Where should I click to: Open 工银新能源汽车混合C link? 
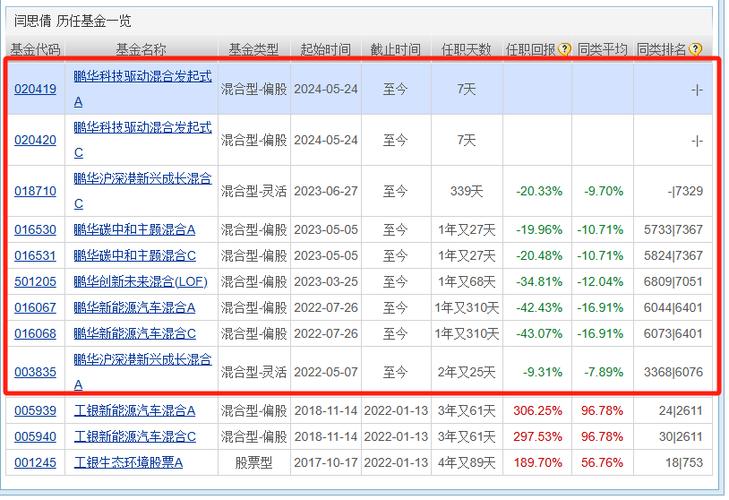tap(134, 437)
